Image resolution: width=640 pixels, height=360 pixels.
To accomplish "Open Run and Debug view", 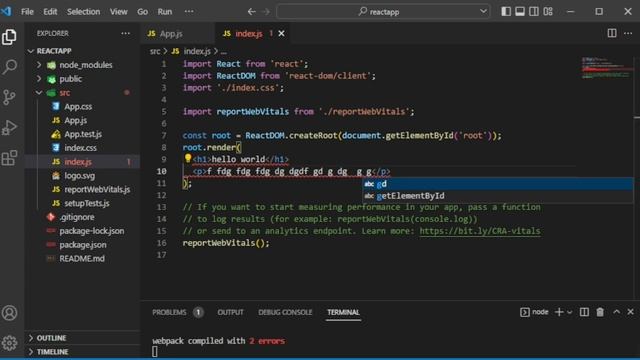I will (9, 128).
